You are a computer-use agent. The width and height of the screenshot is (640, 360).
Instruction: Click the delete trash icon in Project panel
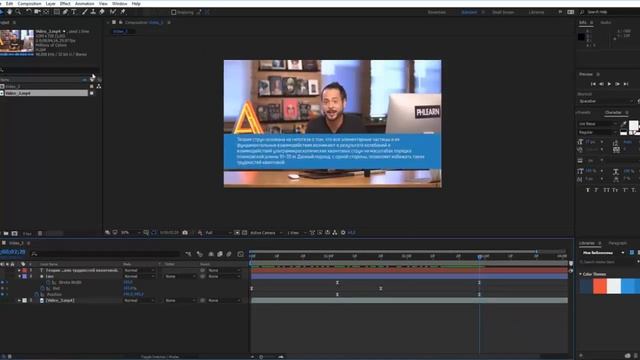40,233
